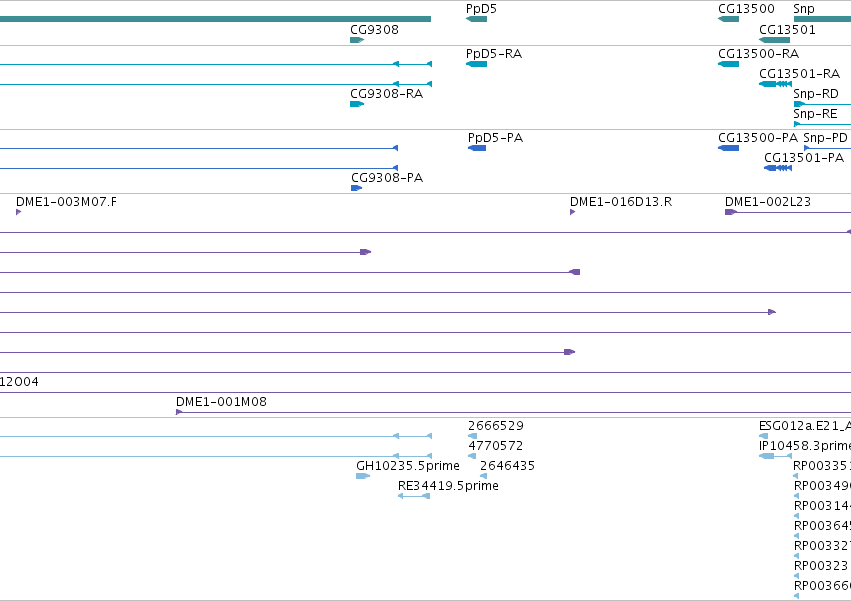Click the CG9308 gene label
The height and width of the screenshot is (601, 851).
[x=374, y=29]
